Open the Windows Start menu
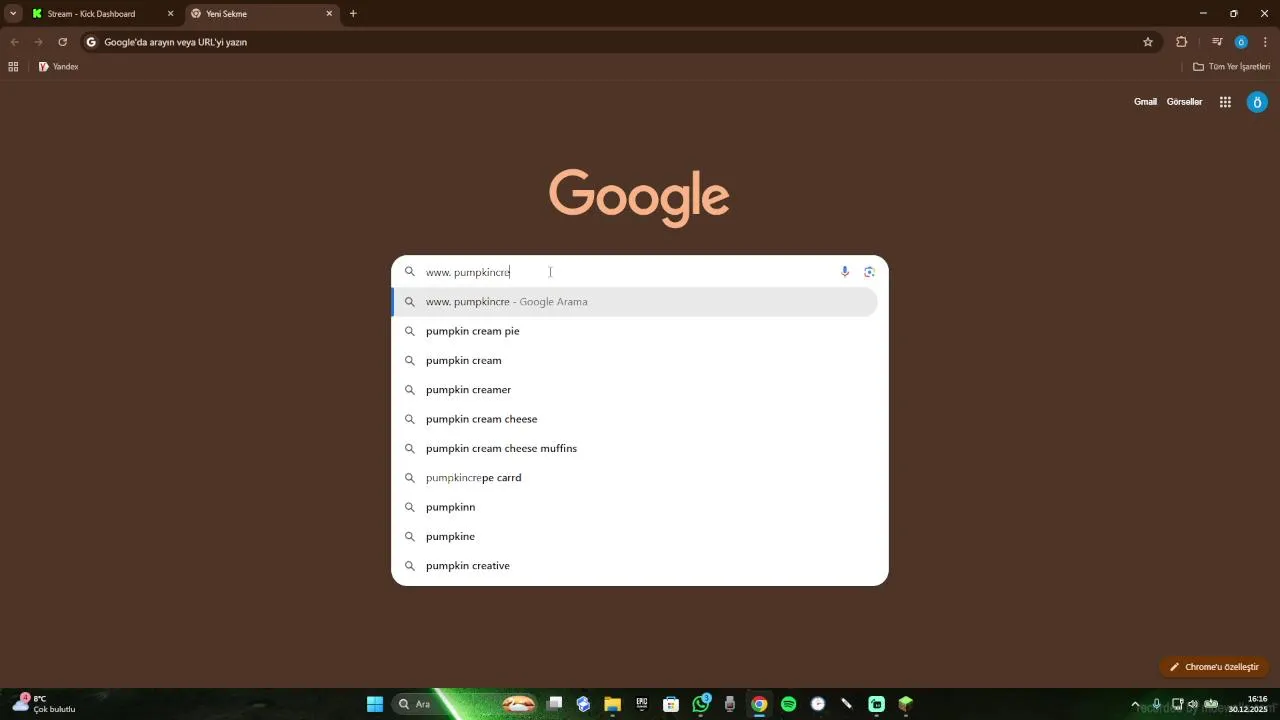The height and width of the screenshot is (720, 1280). (x=375, y=704)
